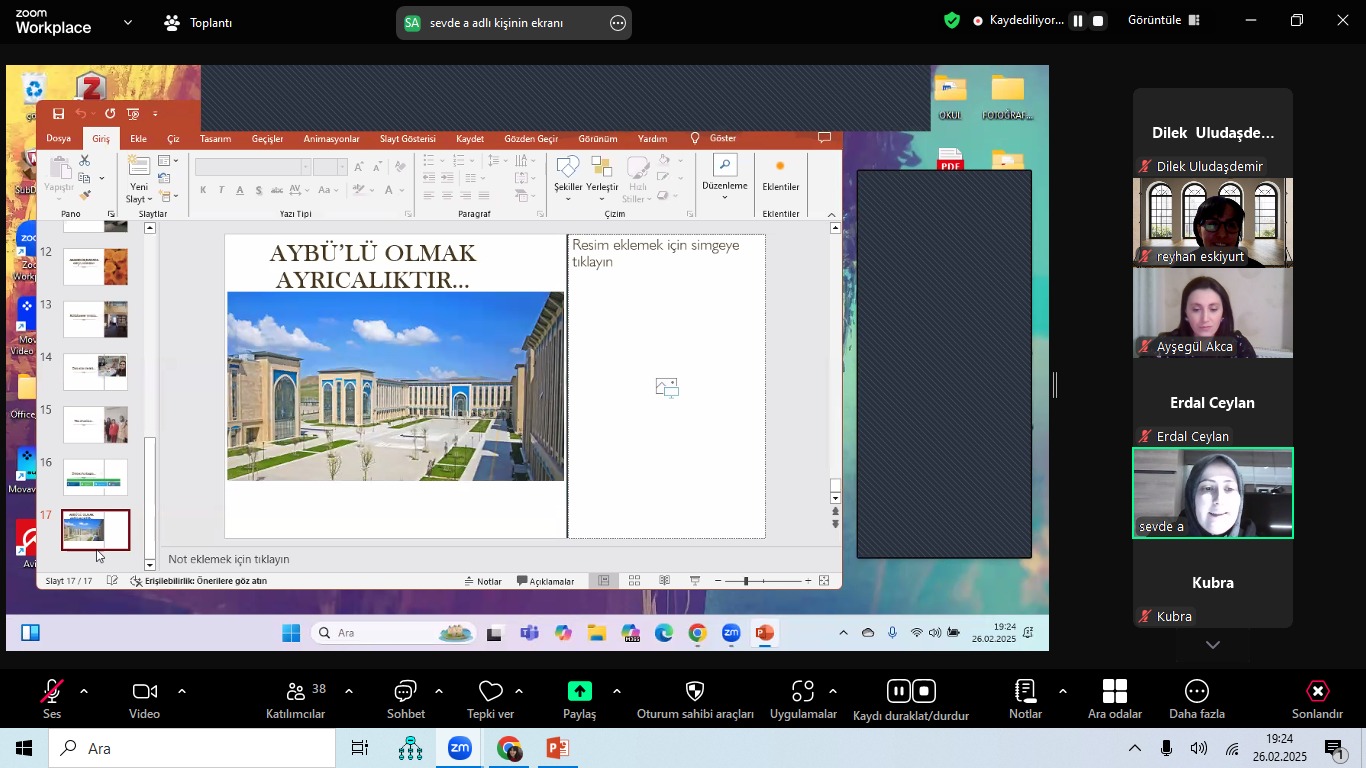Open the Görüntüle view dropdown
1366x768 pixels.
pos(1163,21)
